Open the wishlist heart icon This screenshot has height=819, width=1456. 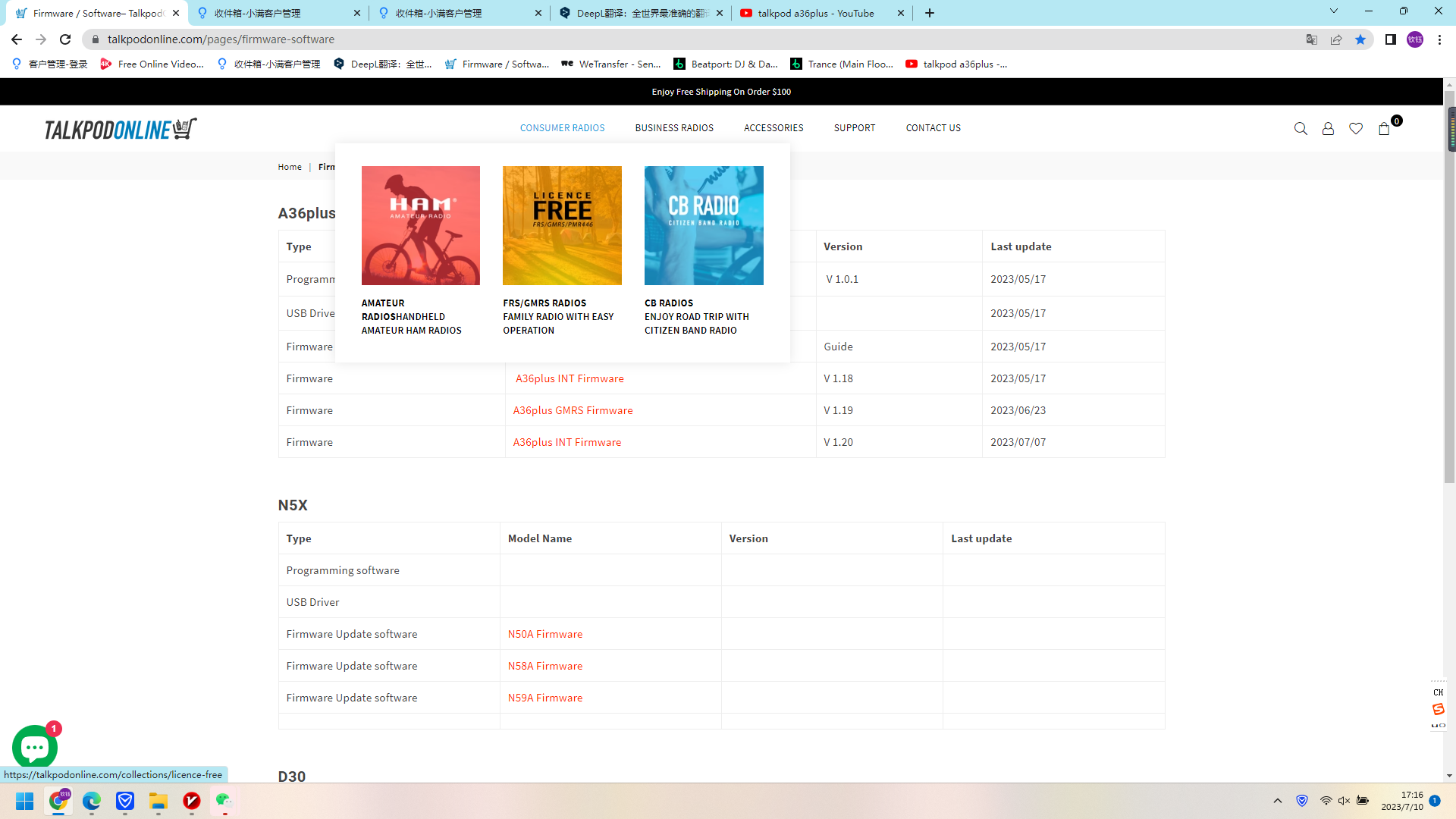[x=1356, y=129]
